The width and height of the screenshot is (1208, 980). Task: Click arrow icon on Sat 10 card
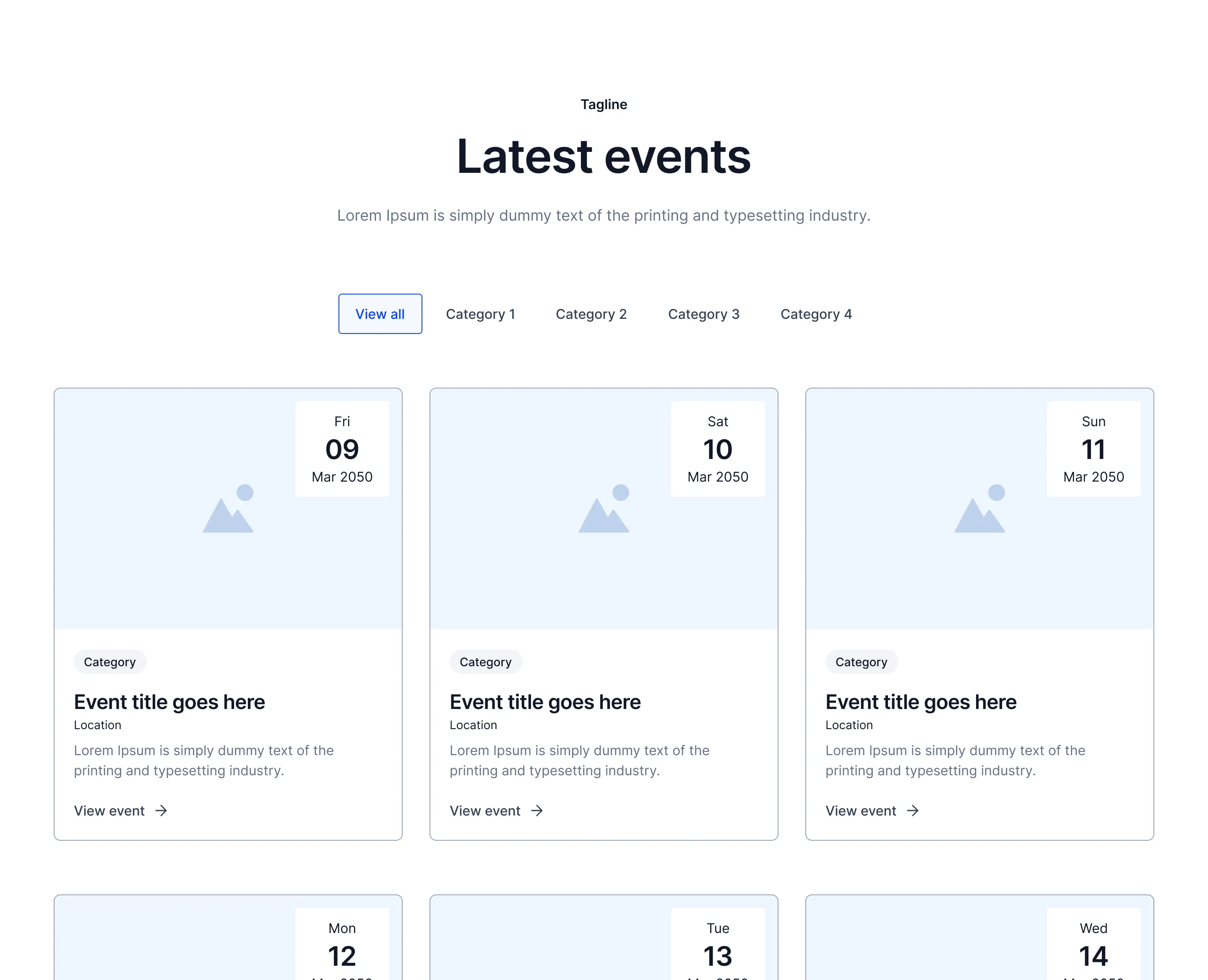[x=537, y=811]
